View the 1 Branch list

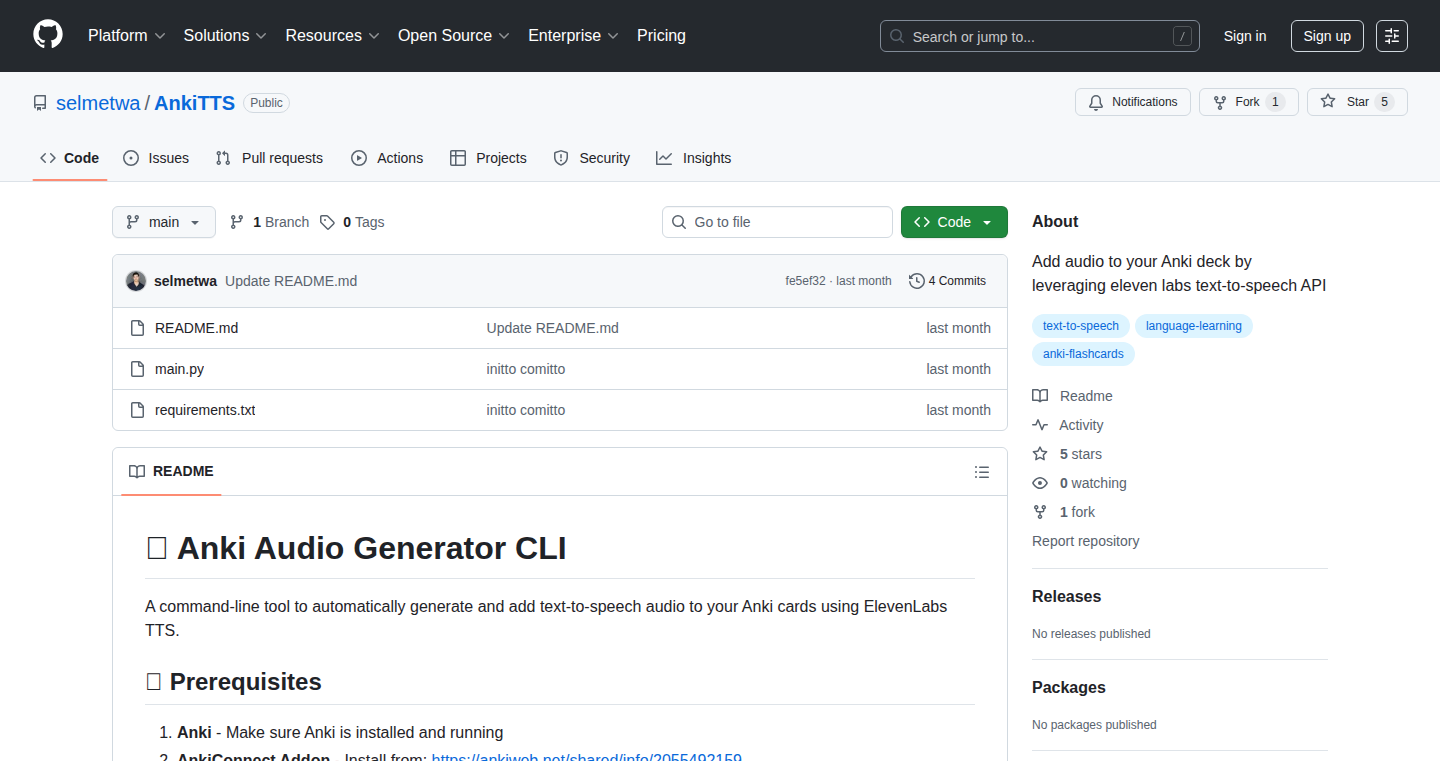(x=269, y=222)
